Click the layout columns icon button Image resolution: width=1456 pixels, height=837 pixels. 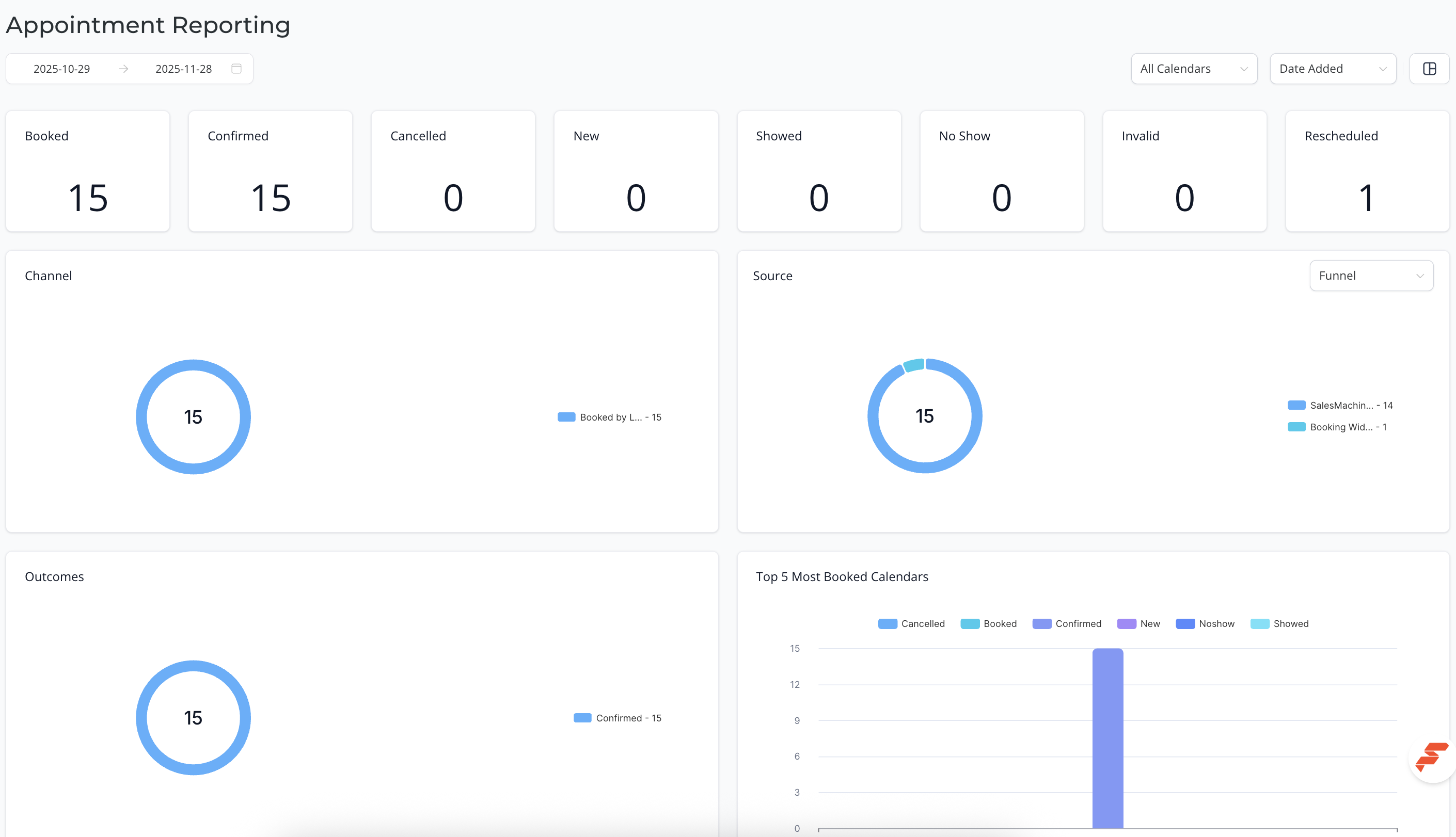pos(1429,69)
